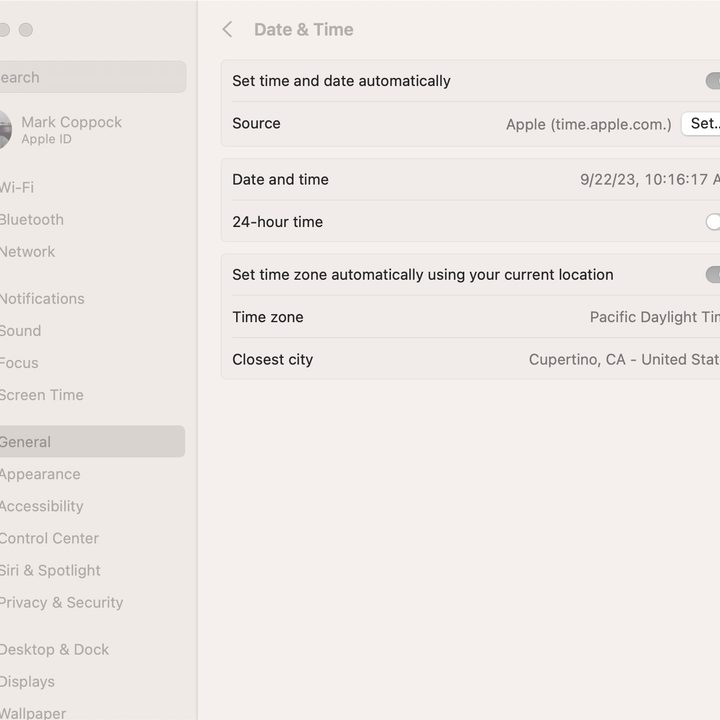Click the 9/22/23 date and time value
Image resolution: width=720 pixels, height=720 pixels.
[x=650, y=180]
